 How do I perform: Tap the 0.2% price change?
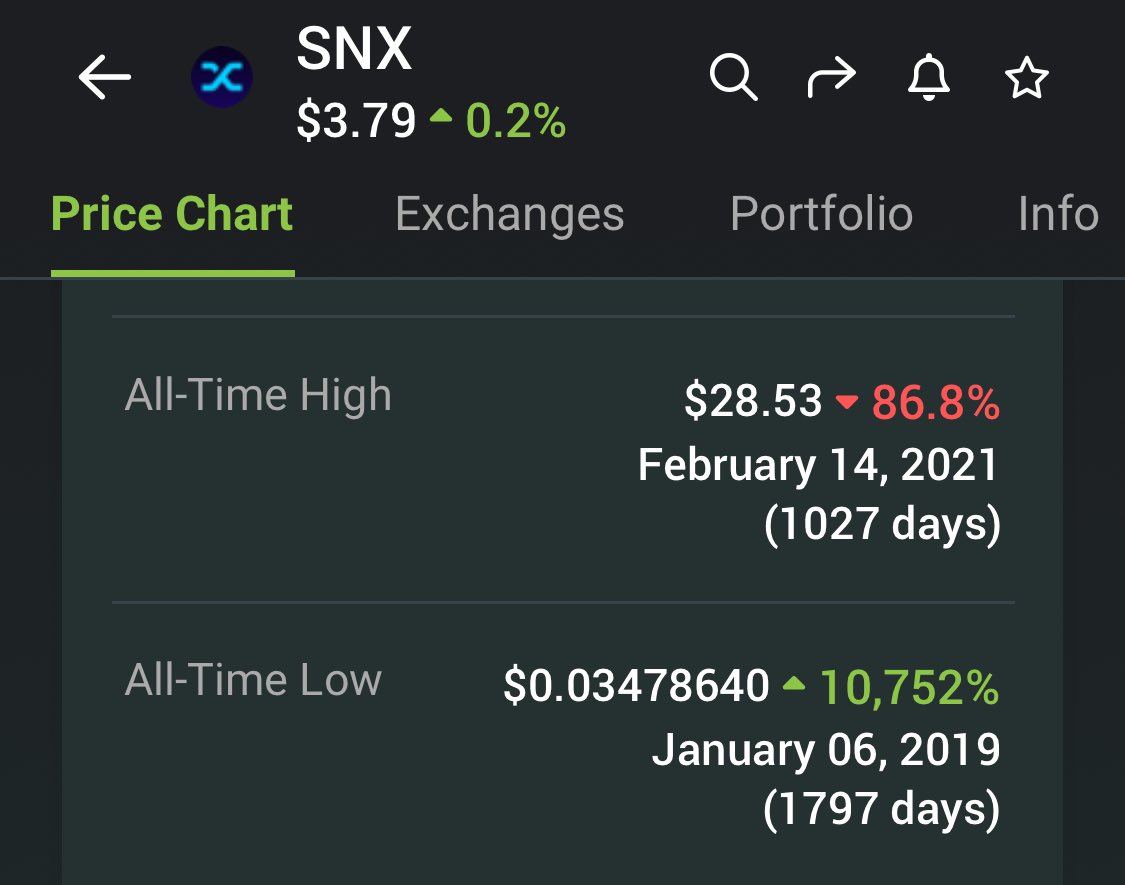(516, 121)
